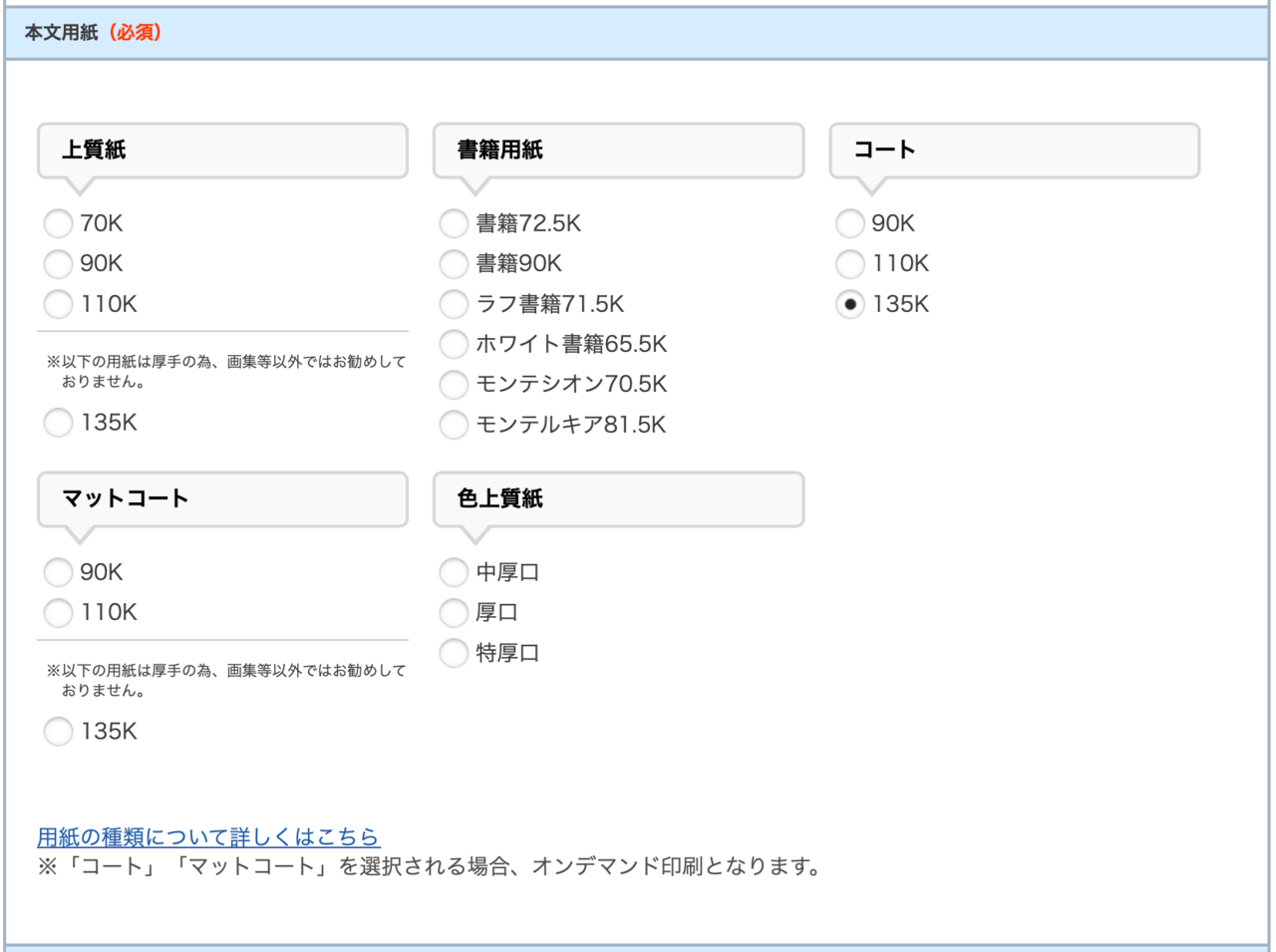Screen dimensions: 1276x952
Task: Select 特厚口 extra-thick colored paper
Action: point(453,653)
